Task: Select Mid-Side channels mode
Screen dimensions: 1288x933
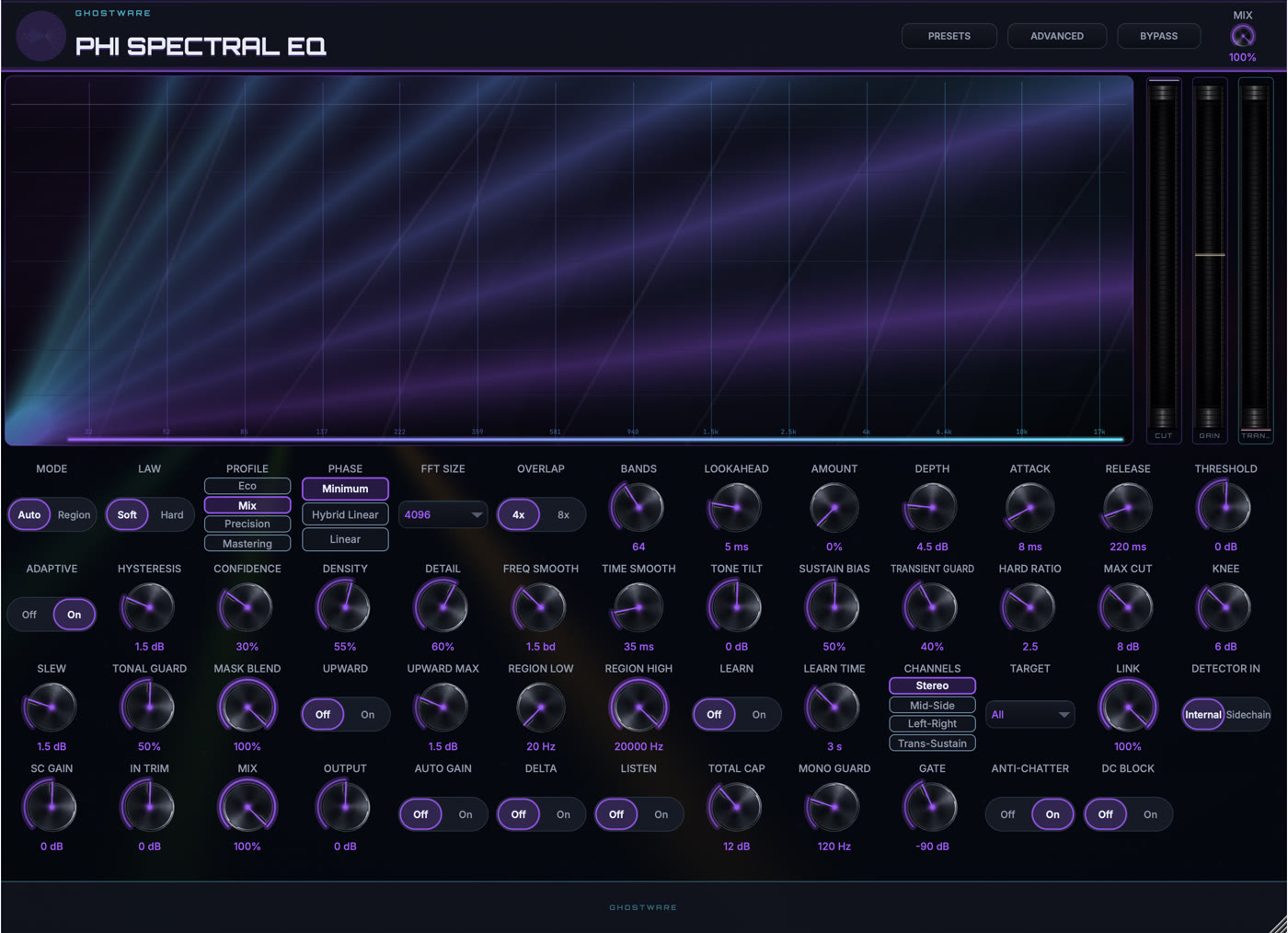Action: click(x=932, y=706)
